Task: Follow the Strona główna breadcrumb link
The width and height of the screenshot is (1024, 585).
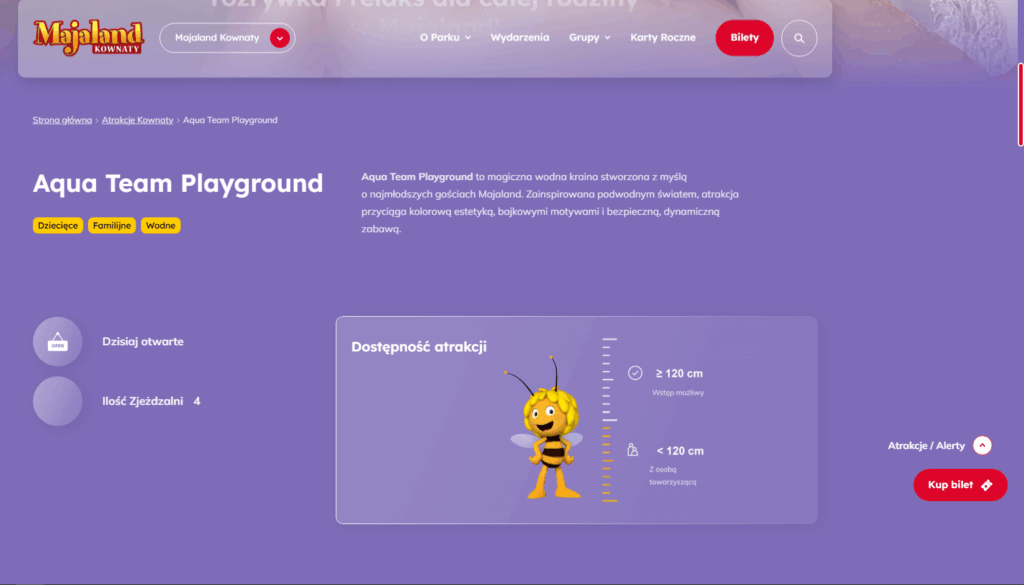Action: pyautogui.click(x=62, y=120)
